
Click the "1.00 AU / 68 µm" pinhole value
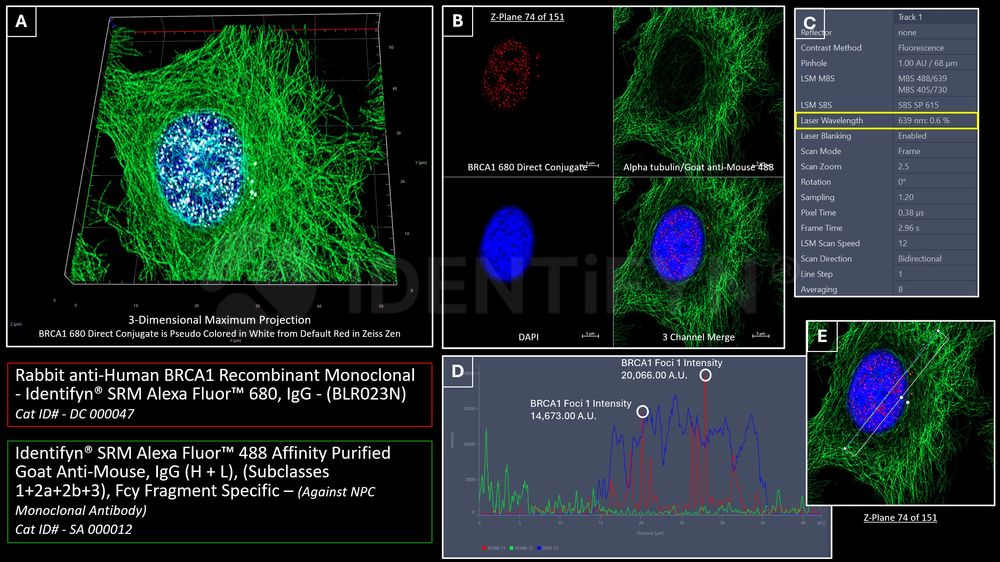coord(927,63)
